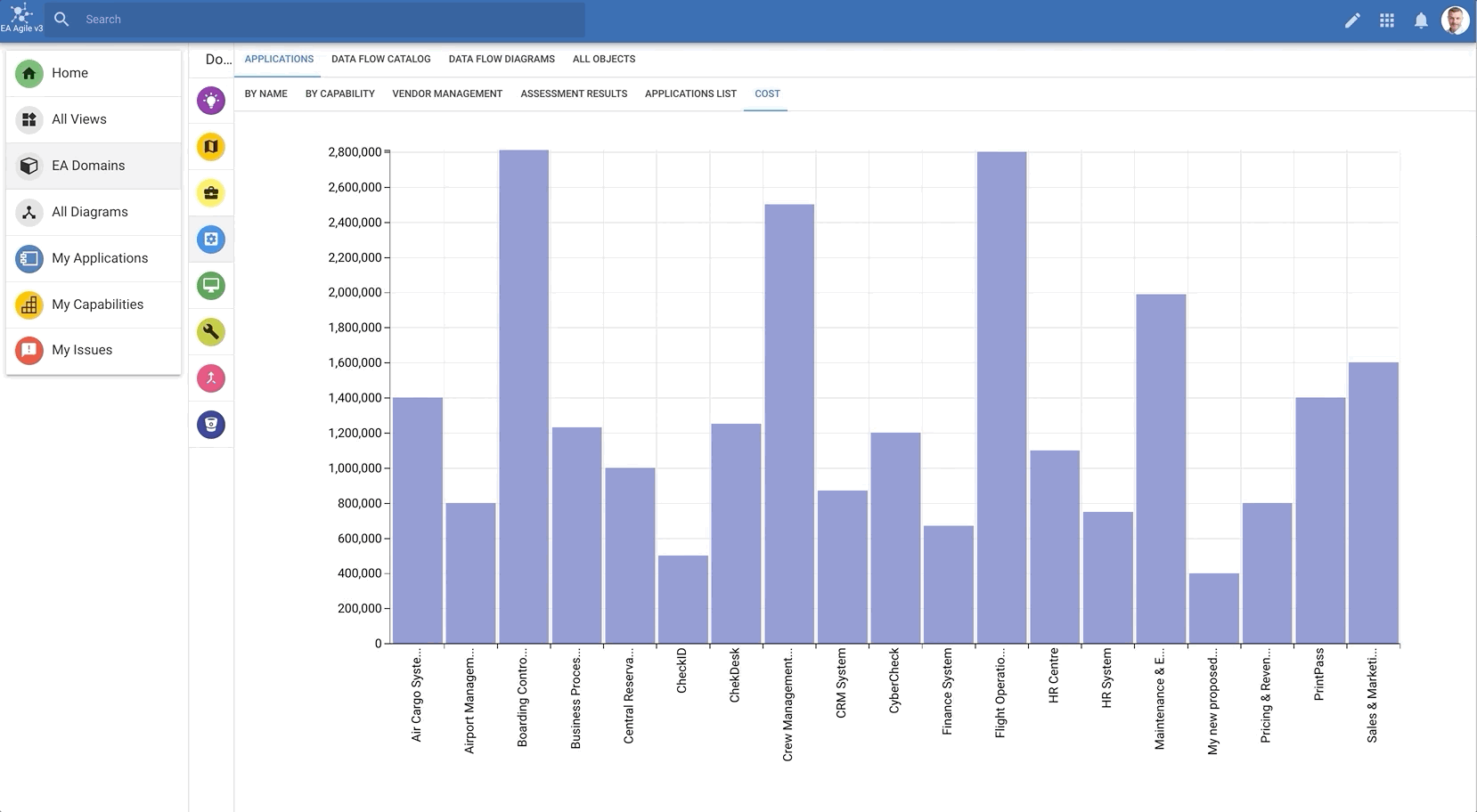
Task: Open My Issues in sidebar
Action: [x=82, y=350]
